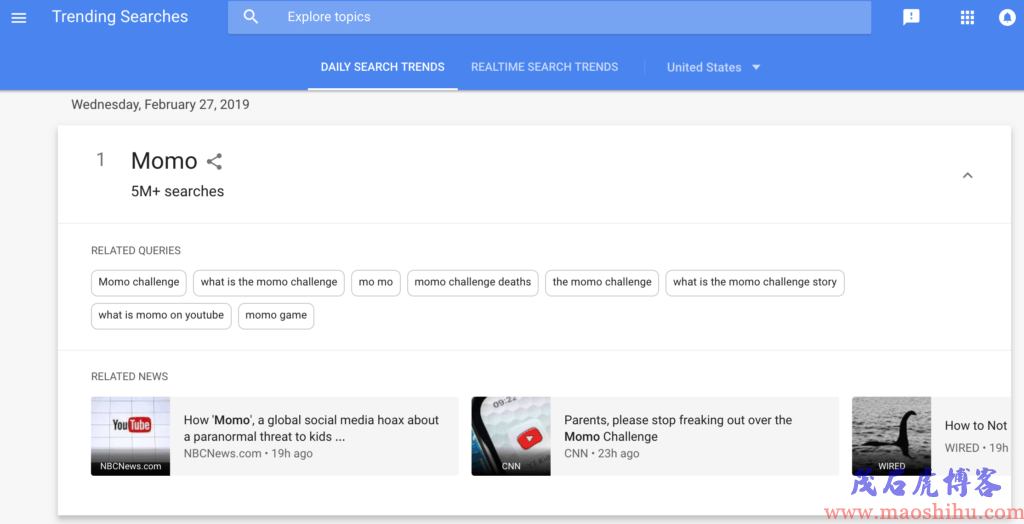The width and height of the screenshot is (1024, 524).
Task: Open the United States country dropdown
Action: (x=713, y=67)
